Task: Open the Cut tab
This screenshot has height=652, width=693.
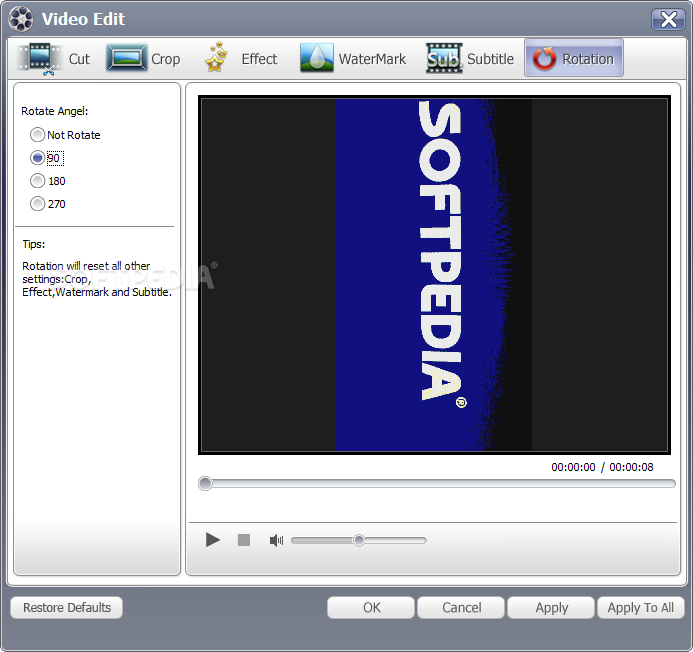Action: 54,59
